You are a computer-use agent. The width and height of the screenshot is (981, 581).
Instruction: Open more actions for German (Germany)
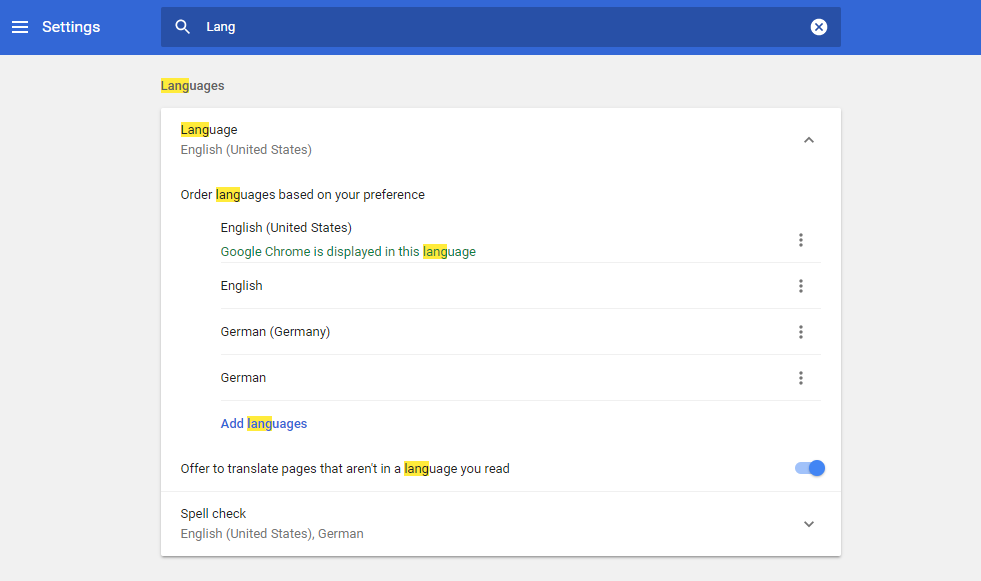click(800, 332)
